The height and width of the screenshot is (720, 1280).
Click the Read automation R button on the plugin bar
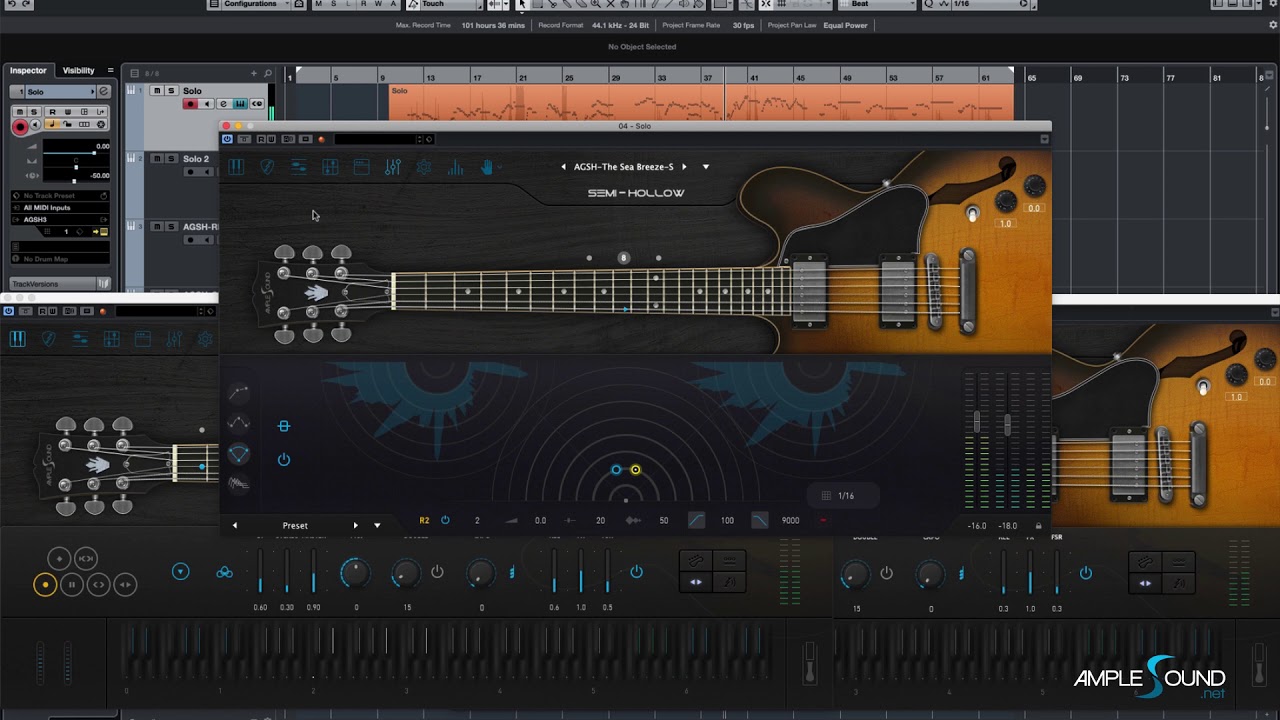(260, 139)
